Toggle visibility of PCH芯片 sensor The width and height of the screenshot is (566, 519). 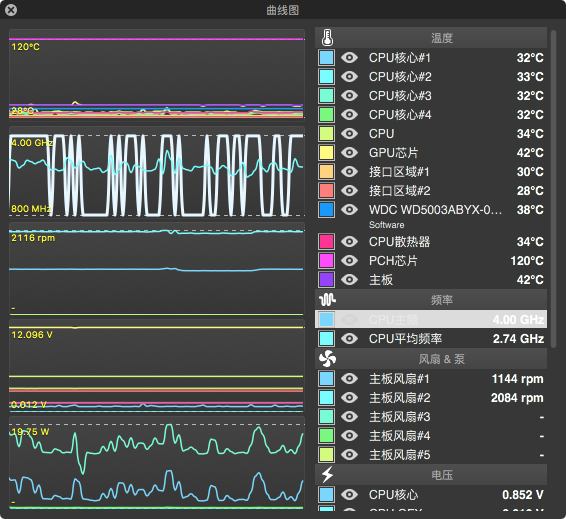point(349,260)
